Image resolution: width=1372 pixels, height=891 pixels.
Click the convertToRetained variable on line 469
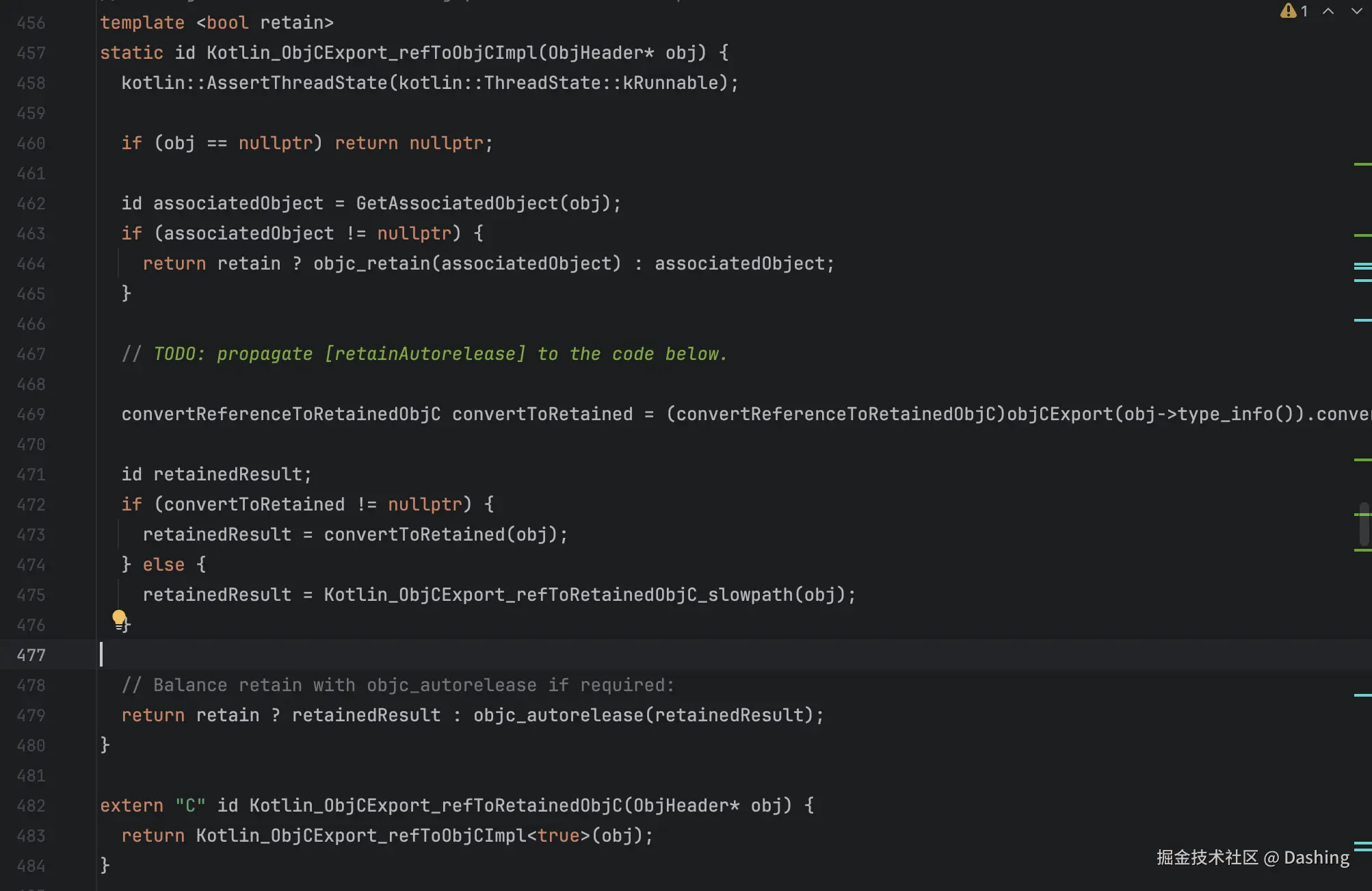coord(542,414)
